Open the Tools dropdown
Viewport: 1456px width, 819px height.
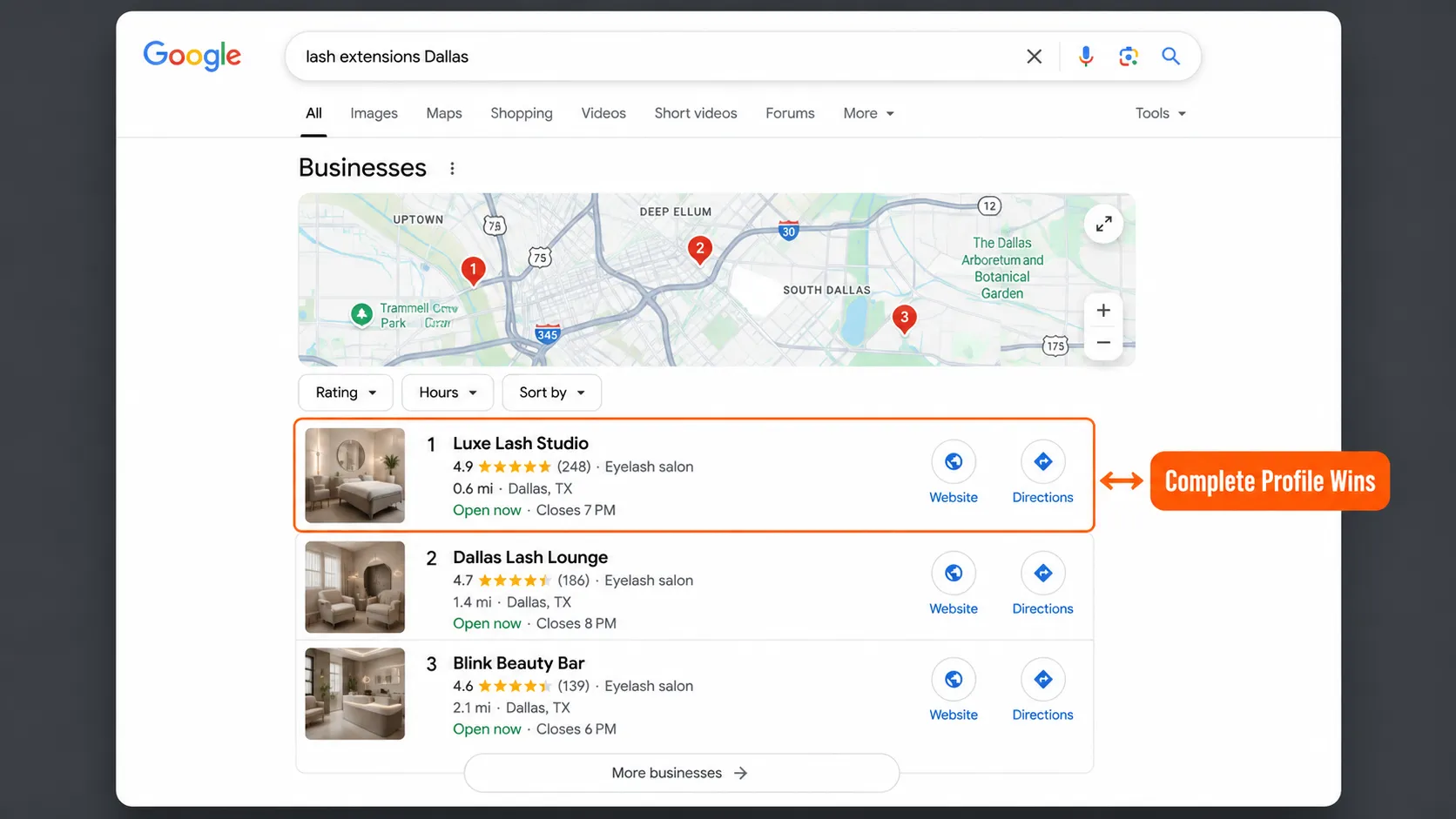click(1160, 113)
